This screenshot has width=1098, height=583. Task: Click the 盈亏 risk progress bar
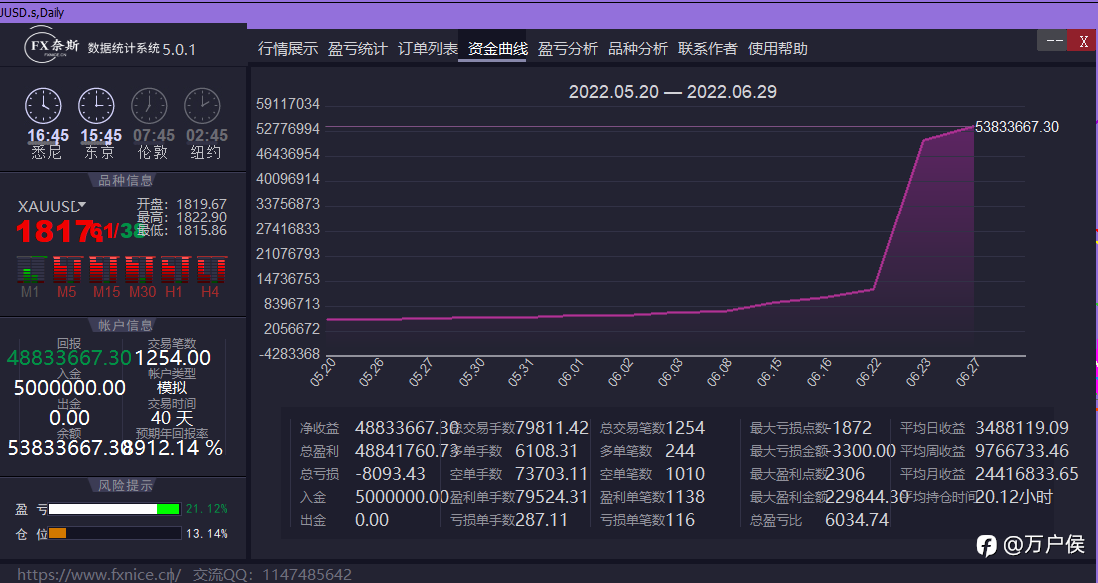114,509
